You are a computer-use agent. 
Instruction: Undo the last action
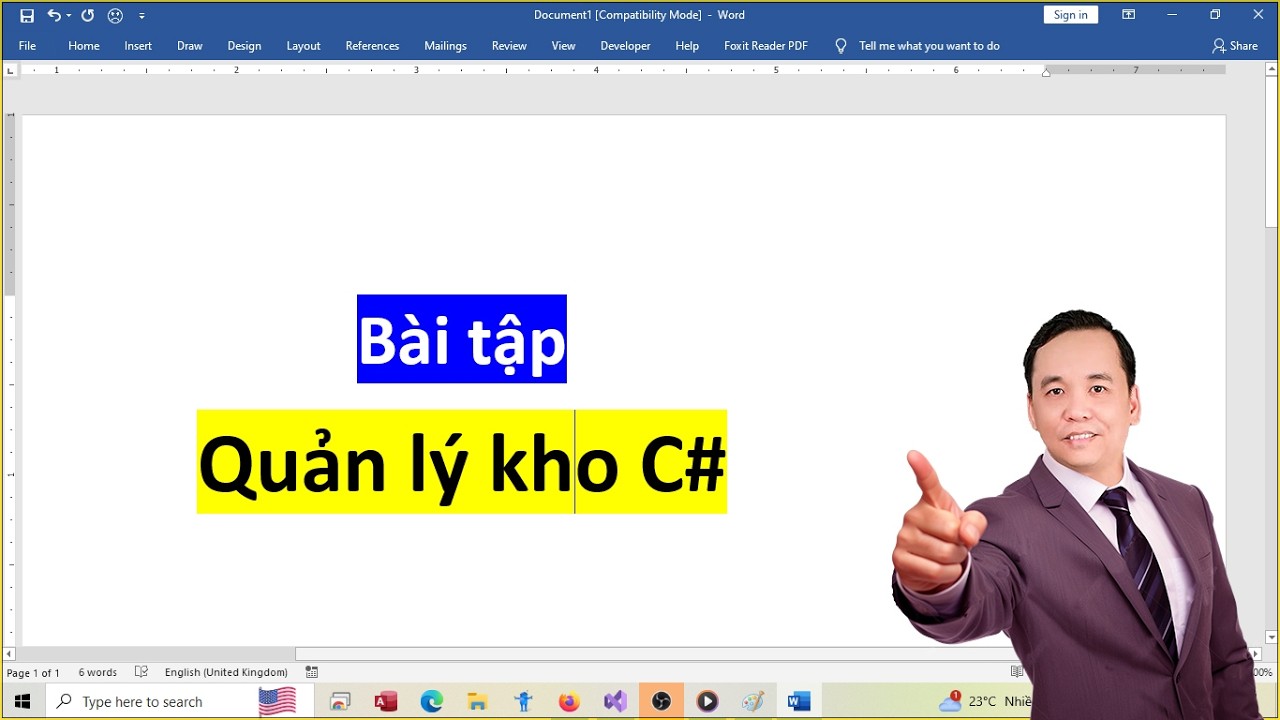53,15
